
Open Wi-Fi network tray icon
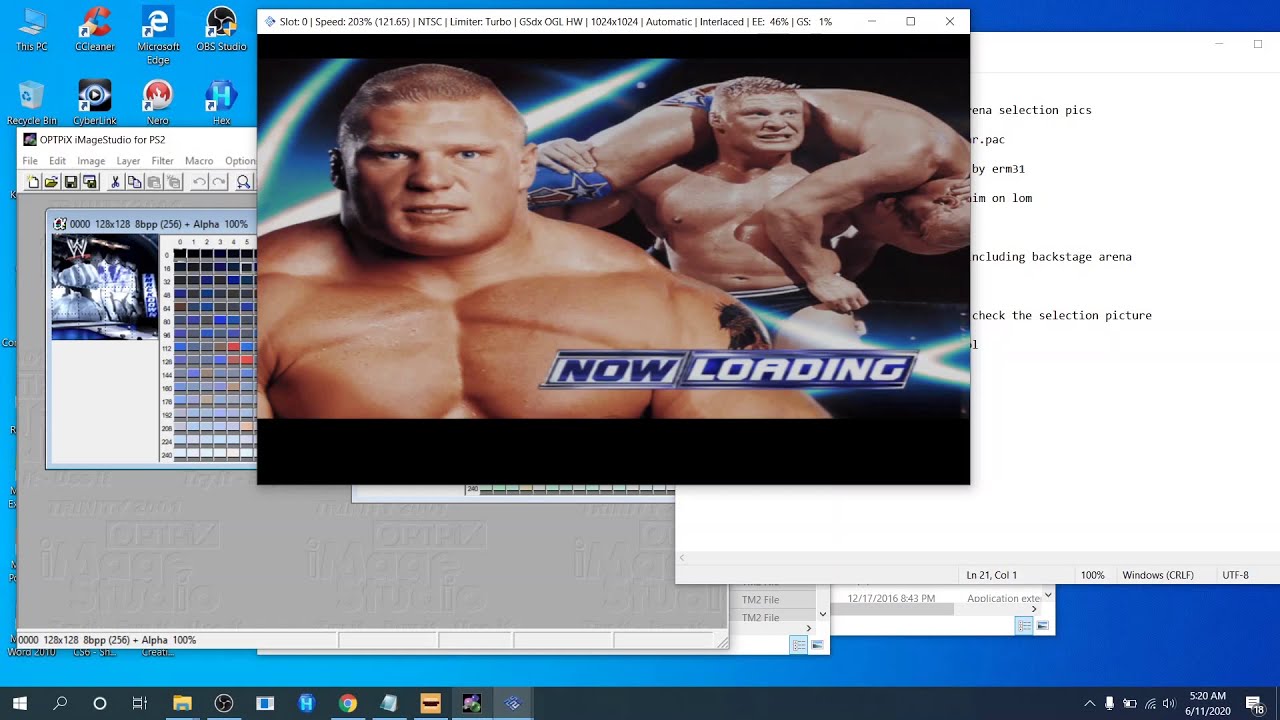1150,703
